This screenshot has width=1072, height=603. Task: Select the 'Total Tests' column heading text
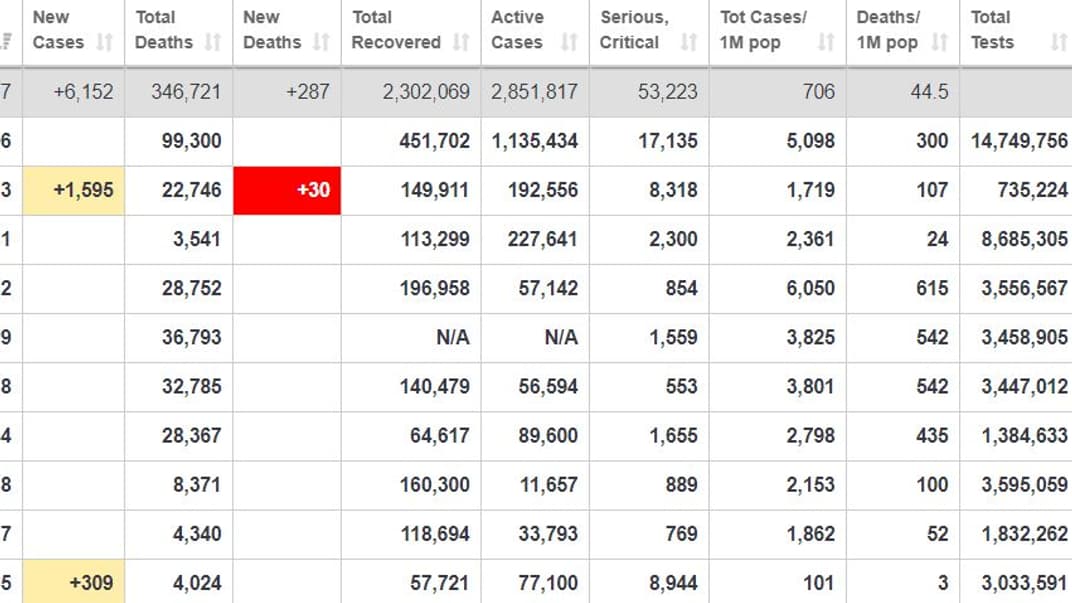click(x=991, y=30)
